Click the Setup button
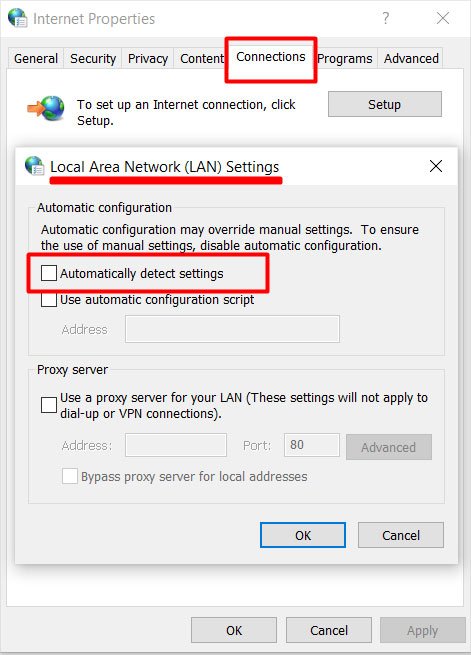This screenshot has width=471, height=655. (x=385, y=104)
